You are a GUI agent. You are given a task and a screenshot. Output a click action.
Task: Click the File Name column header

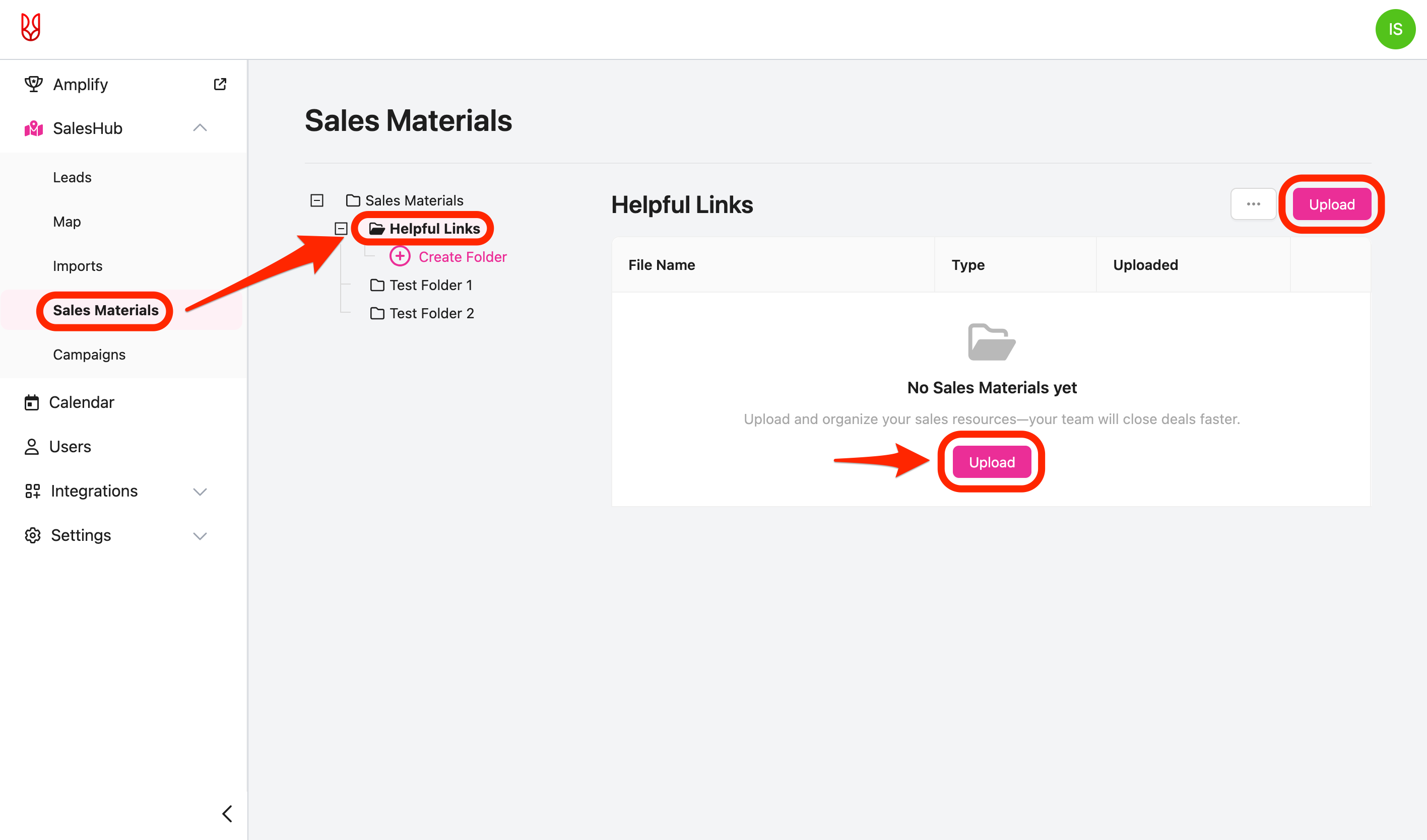(x=662, y=265)
